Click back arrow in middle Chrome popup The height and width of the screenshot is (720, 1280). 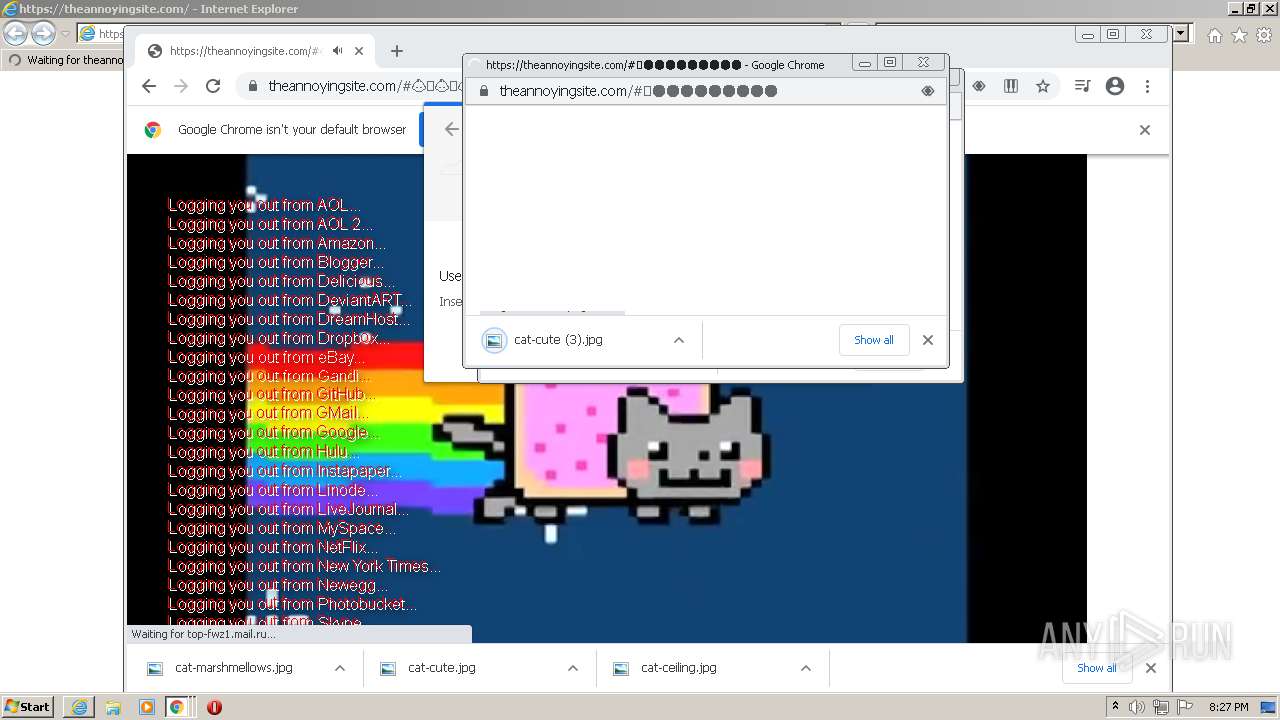(x=452, y=129)
